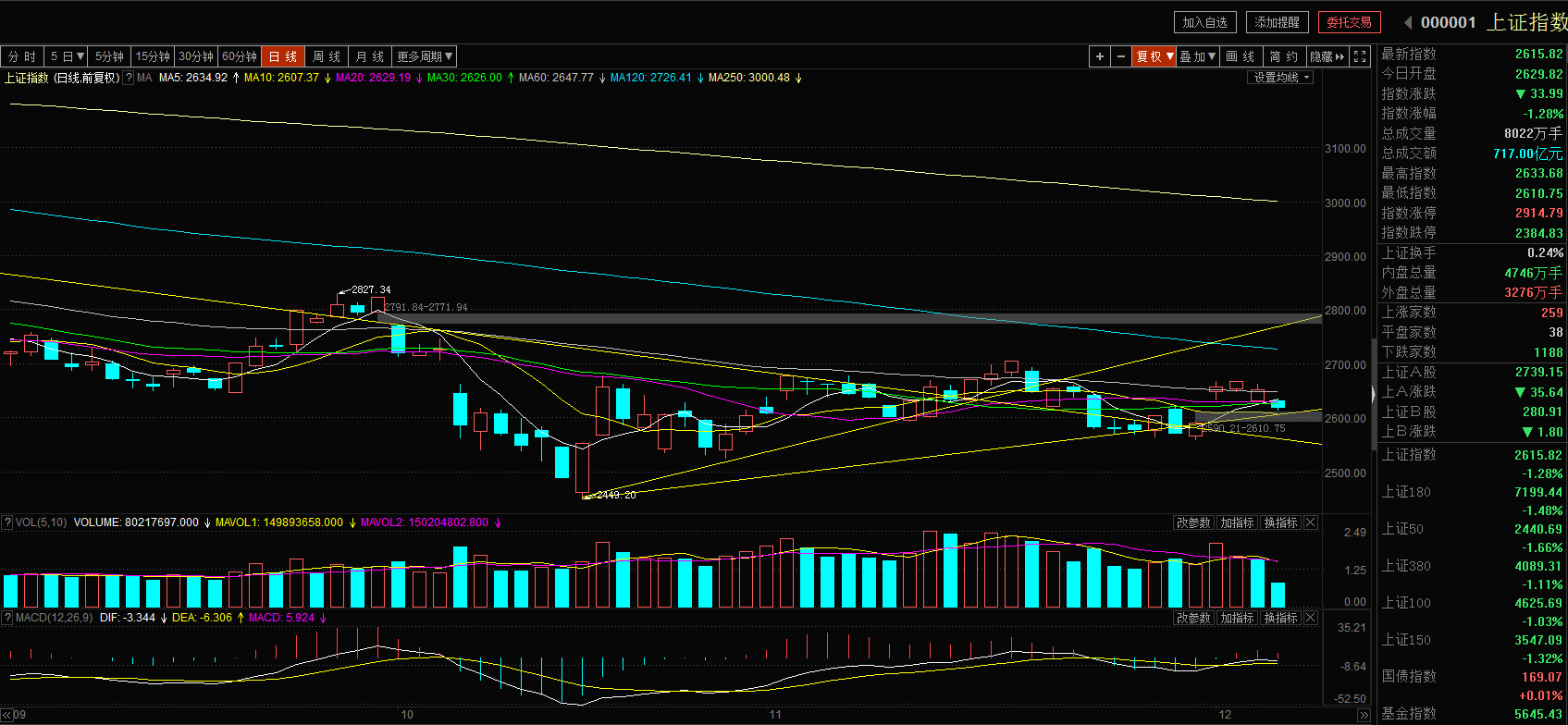Switch to the 分时 tab
The image size is (1568, 725).
tap(22, 56)
